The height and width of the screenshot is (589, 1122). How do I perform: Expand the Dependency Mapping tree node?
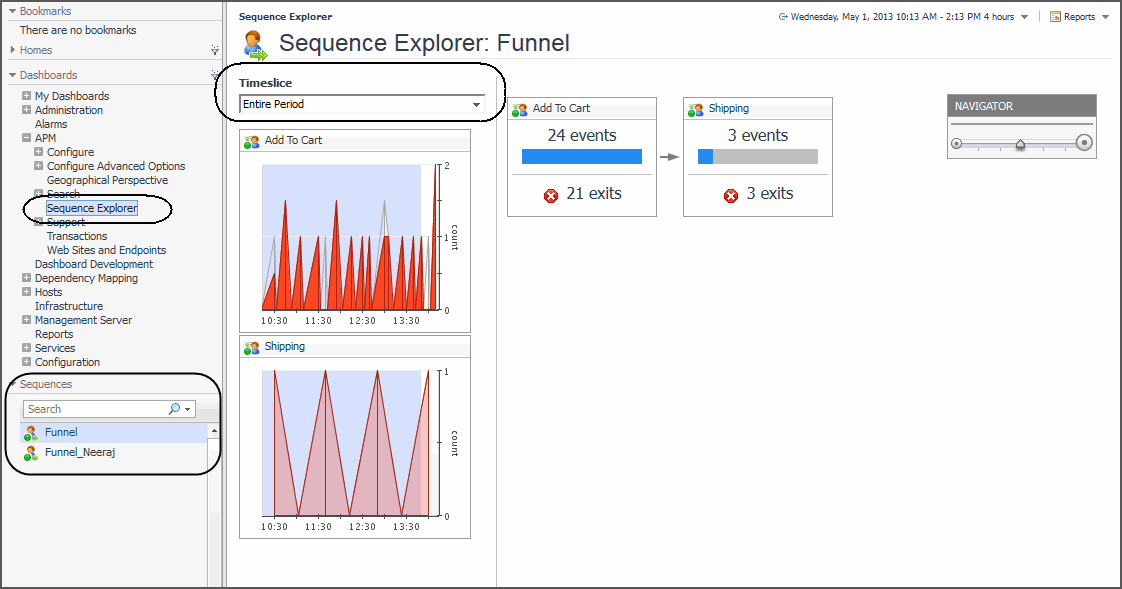pyautogui.click(x=27, y=278)
